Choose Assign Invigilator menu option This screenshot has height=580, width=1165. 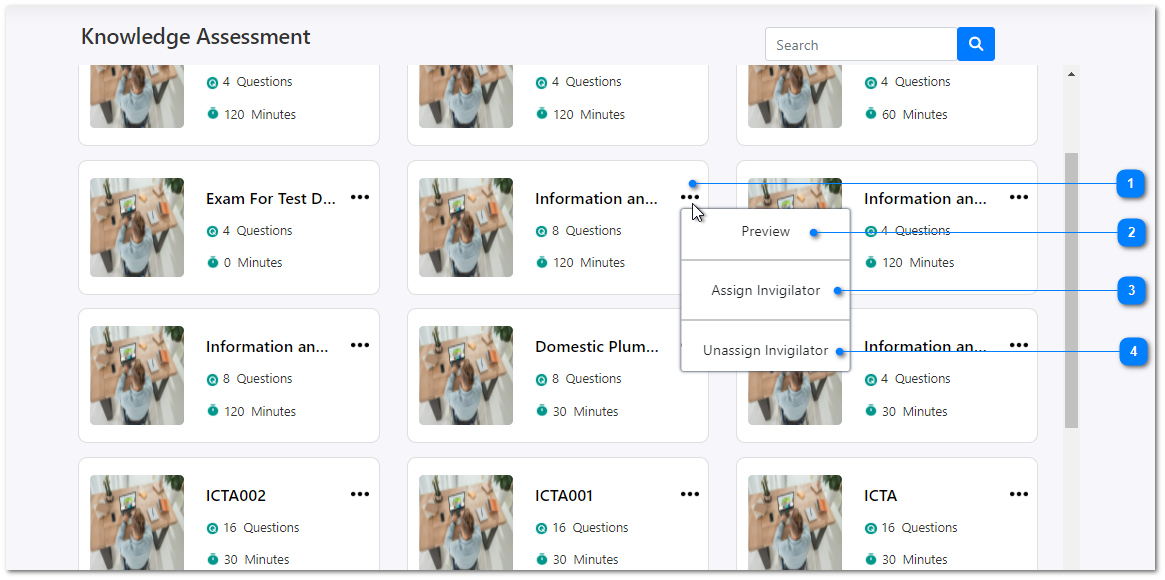pos(765,291)
